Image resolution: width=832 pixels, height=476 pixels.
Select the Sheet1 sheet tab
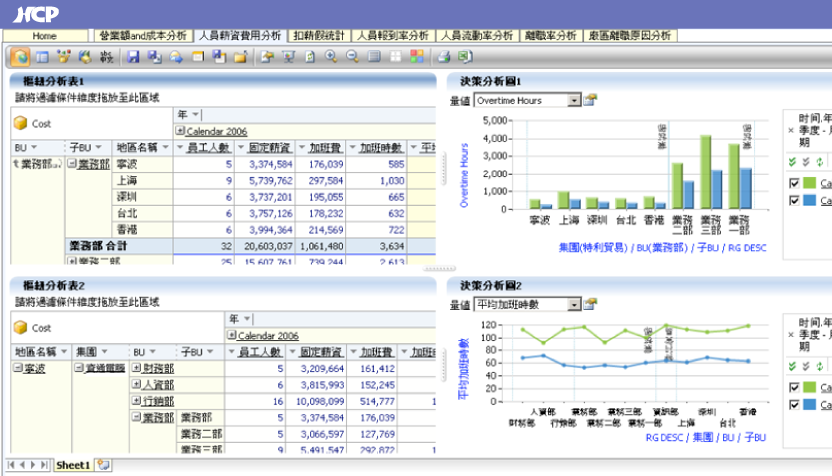pyautogui.click(x=72, y=465)
